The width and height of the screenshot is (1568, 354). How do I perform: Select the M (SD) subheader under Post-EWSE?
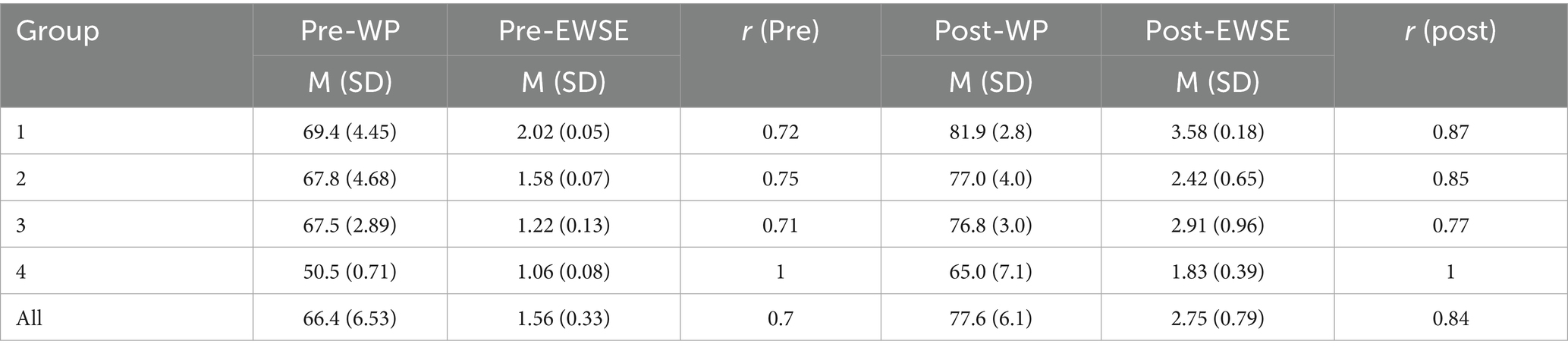1217,81
